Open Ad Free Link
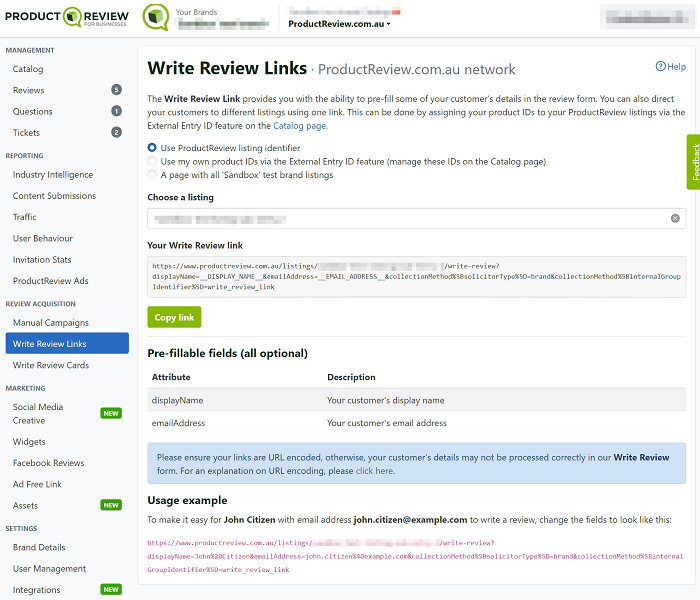Screen dimensions: 700x600 [38, 484]
